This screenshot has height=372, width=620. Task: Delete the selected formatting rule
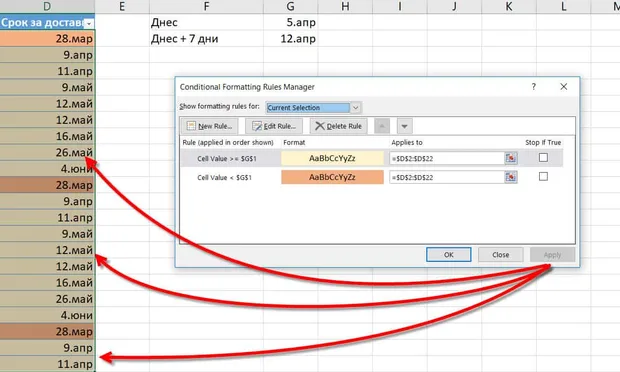[338, 126]
